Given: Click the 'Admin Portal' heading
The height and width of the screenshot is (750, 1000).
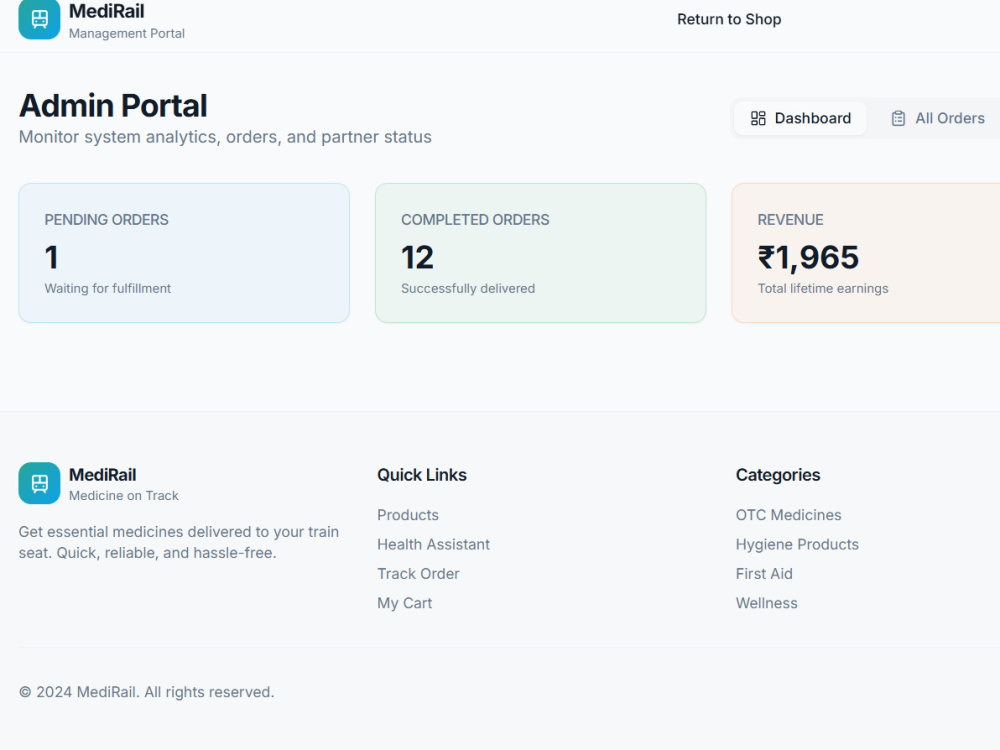Looking at the screenshot, I should click(113, 105).
